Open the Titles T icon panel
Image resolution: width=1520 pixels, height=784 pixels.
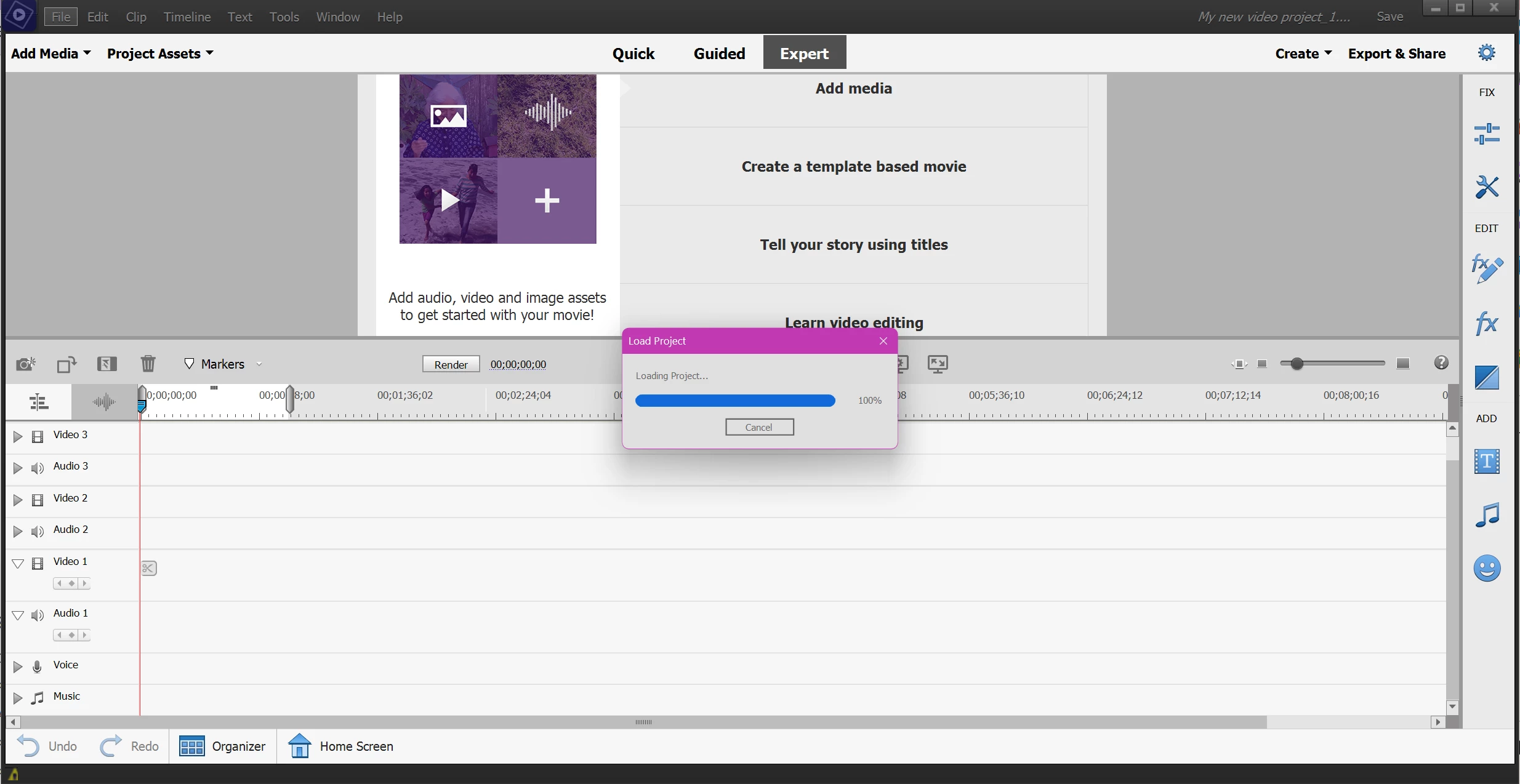1486,461
